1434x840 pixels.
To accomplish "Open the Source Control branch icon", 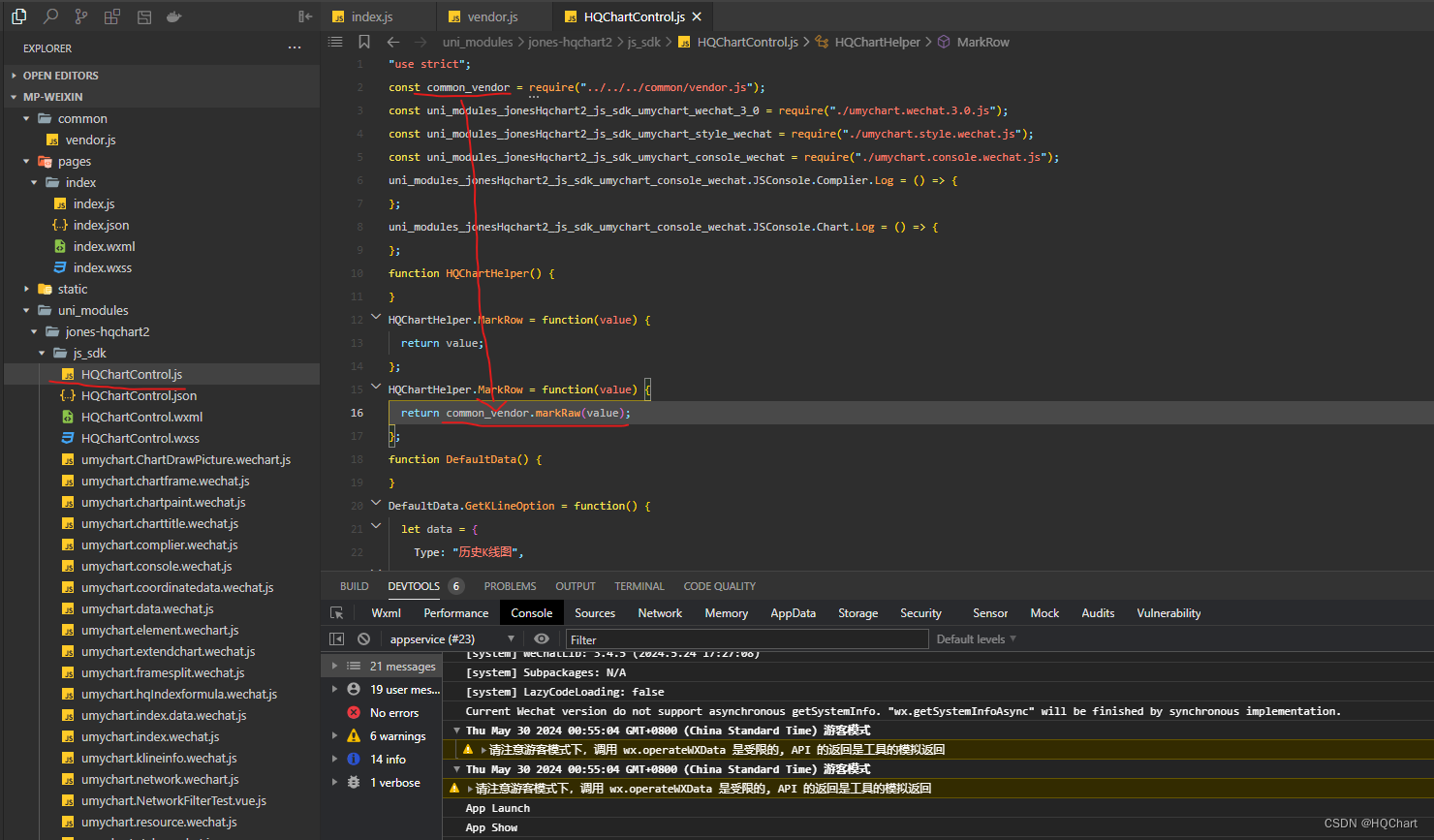I will coord(81,16).
